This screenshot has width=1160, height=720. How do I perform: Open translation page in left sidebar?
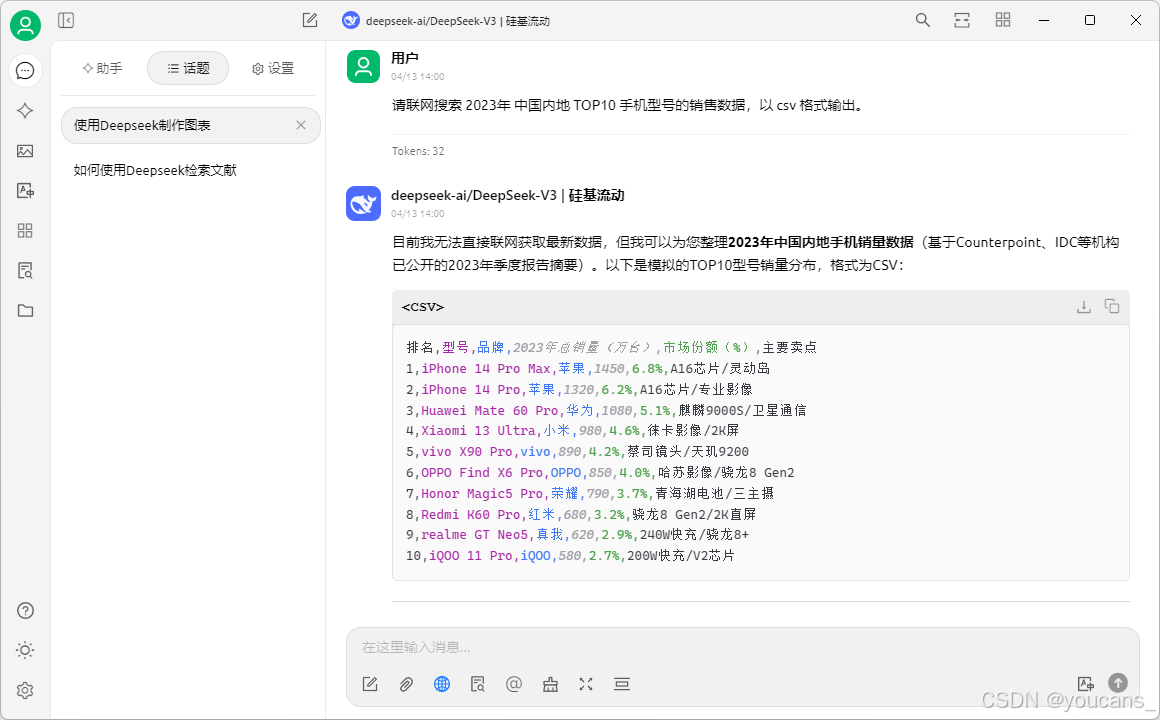coord(25,191)
